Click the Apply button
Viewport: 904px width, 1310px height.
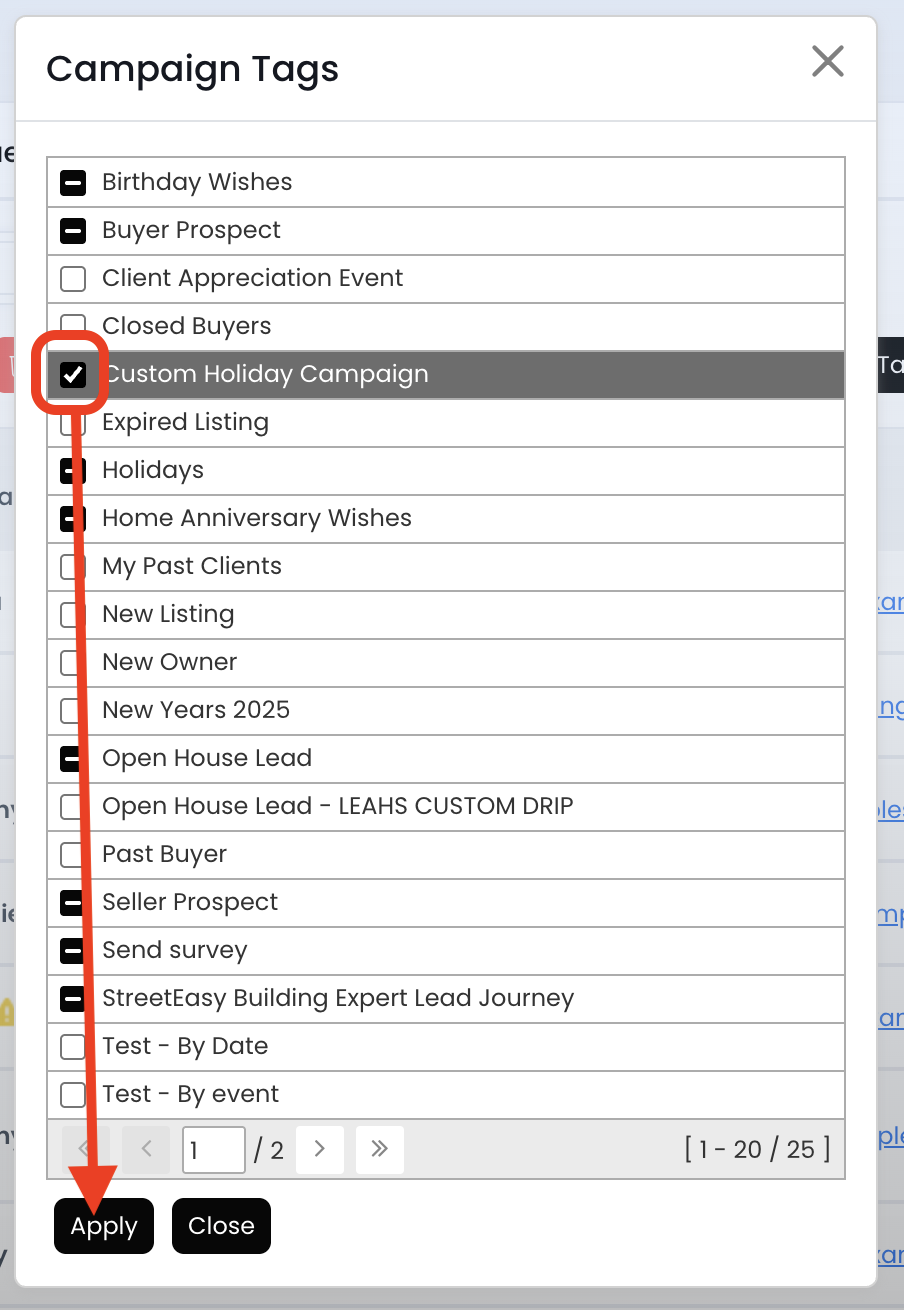[x=104, y=1226]
